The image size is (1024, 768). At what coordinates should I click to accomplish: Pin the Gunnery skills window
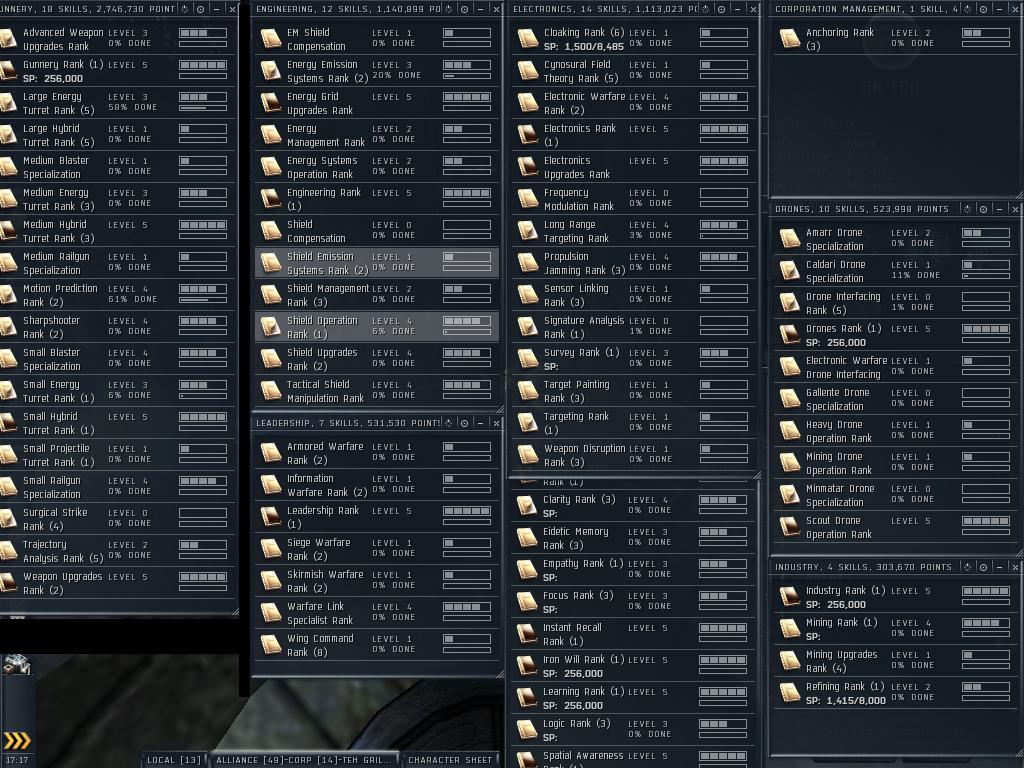point(200,9)
